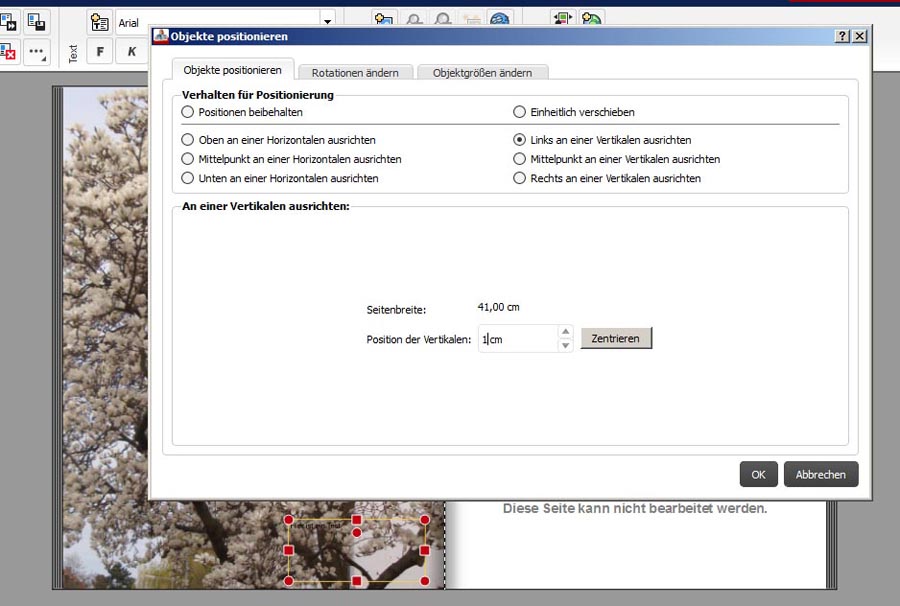Screen dimensions: 900x606
Task: Select 'Oben an einer Horizontalen ausrichten'
Action: (x=187, y=141)
